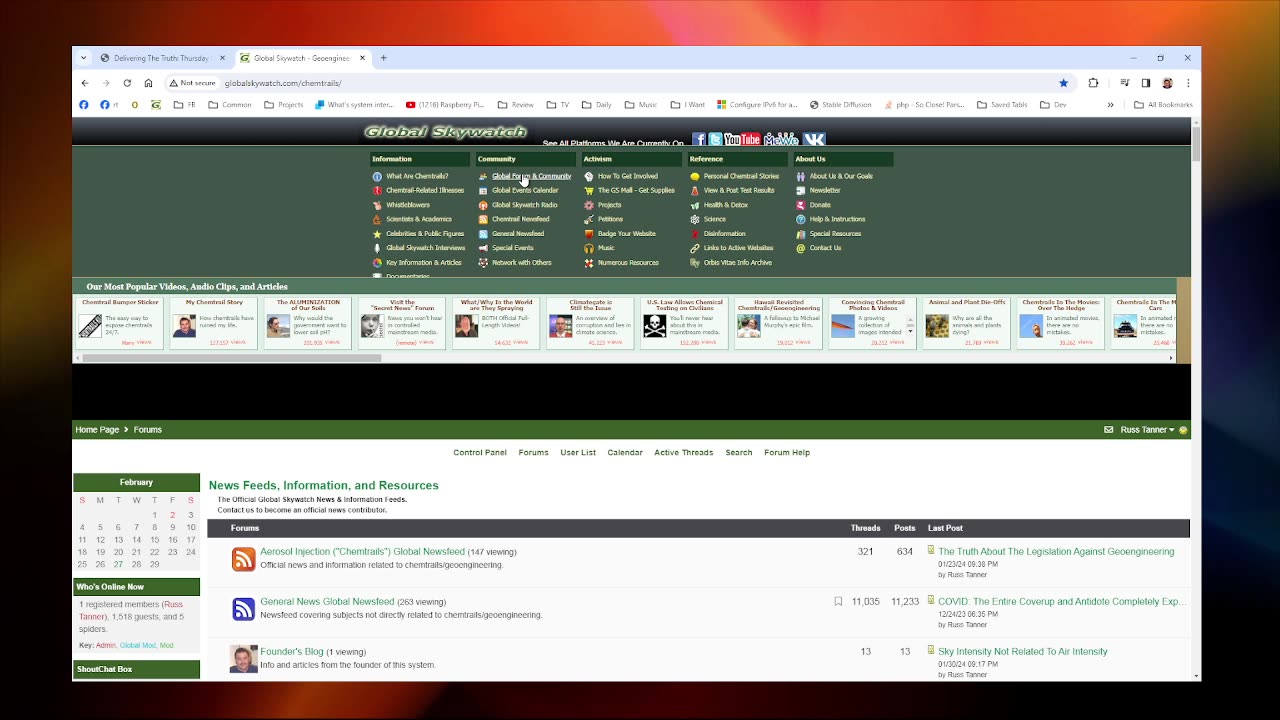
Task: Click the bookmark star in address bar
Action: pos(1064,83)
